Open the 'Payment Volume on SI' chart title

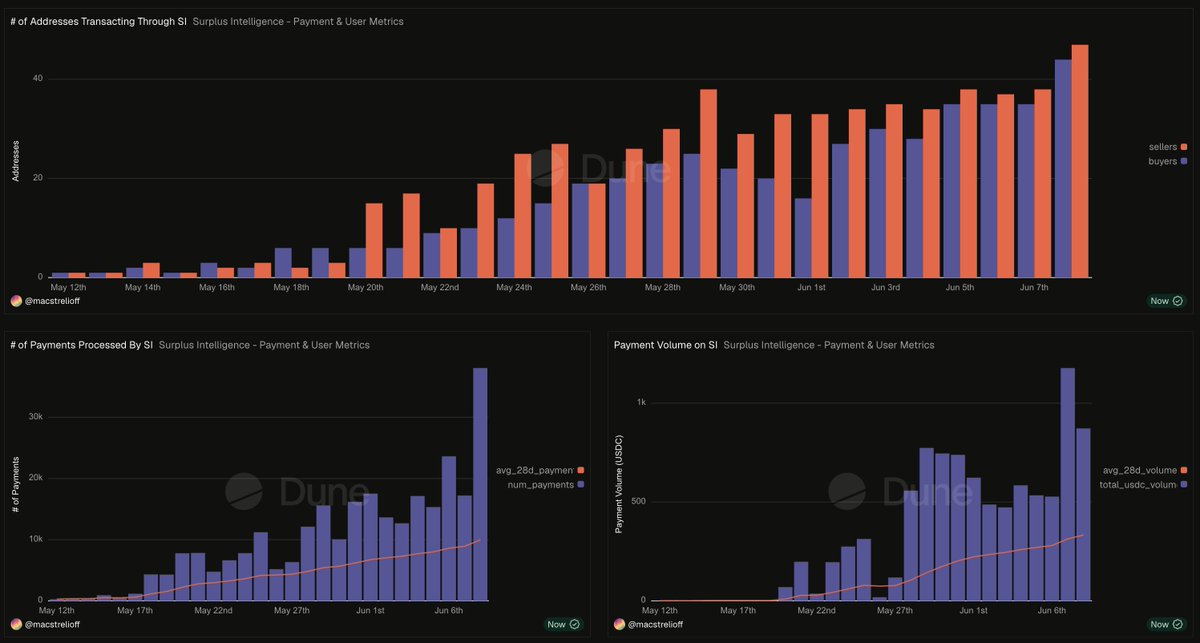[666, 345]
